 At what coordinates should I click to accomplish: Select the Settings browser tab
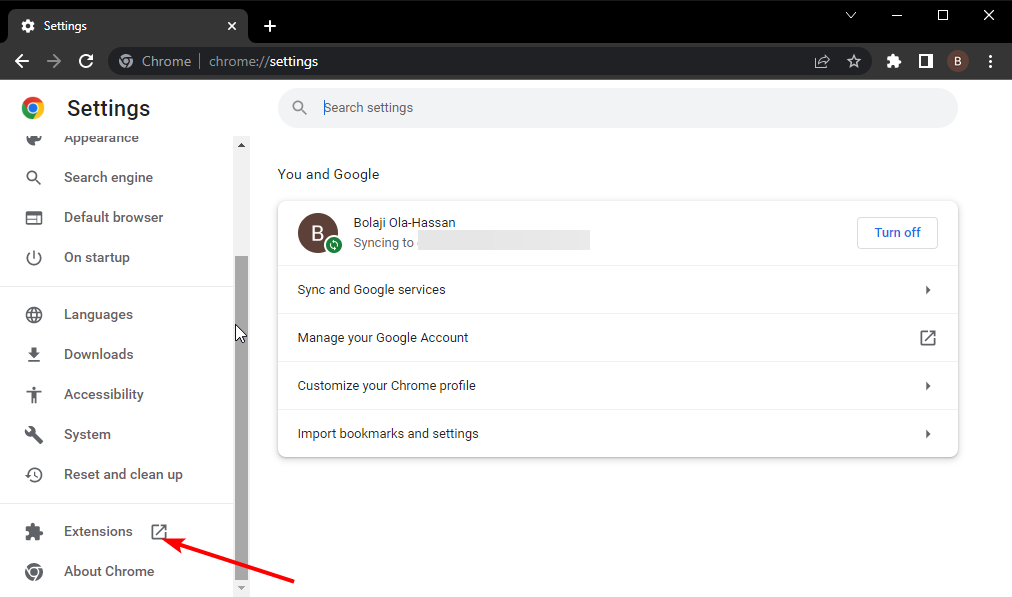[128, 26]
